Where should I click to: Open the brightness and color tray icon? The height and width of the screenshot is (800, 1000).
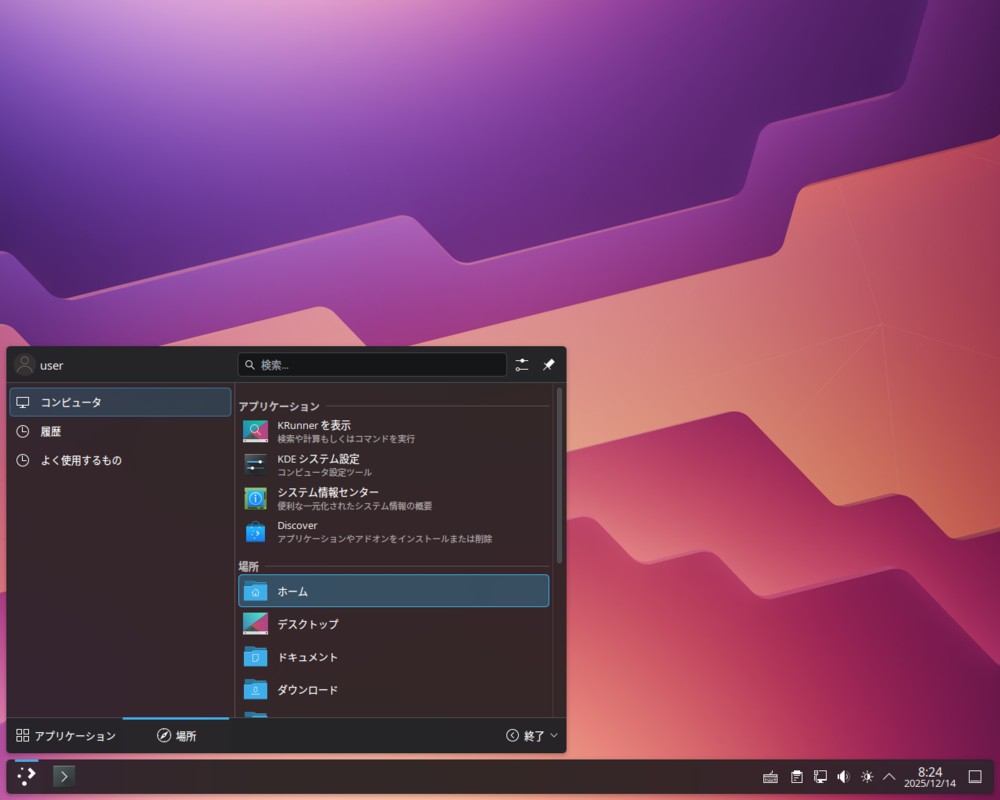866,777
